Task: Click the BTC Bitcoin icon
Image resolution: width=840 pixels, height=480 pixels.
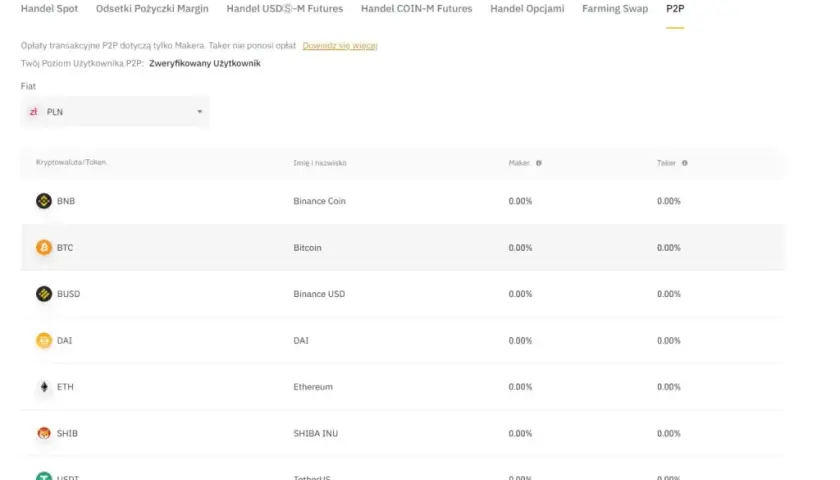Action: pyautogui.click(x=44, y=248)
